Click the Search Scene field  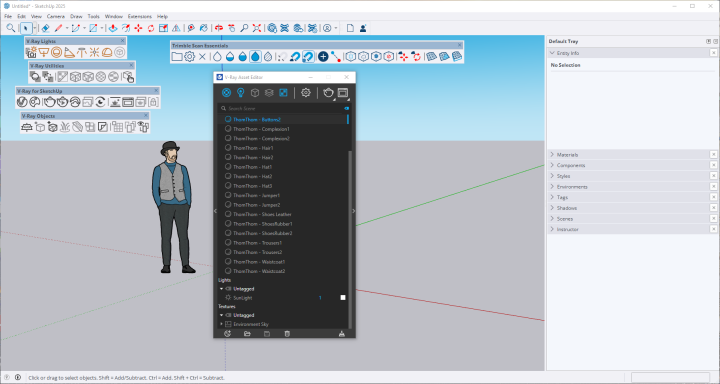[285, 108]
